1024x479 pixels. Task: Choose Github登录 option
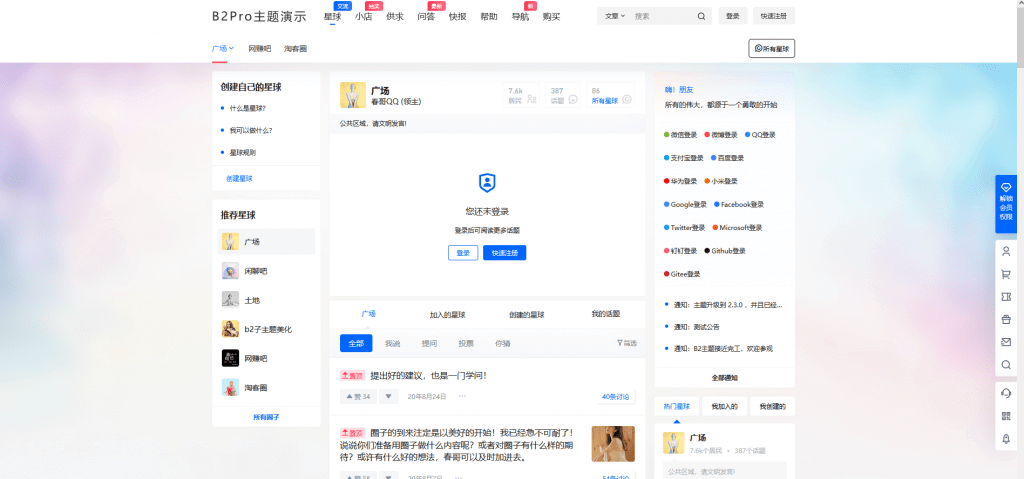click(725, 251)
